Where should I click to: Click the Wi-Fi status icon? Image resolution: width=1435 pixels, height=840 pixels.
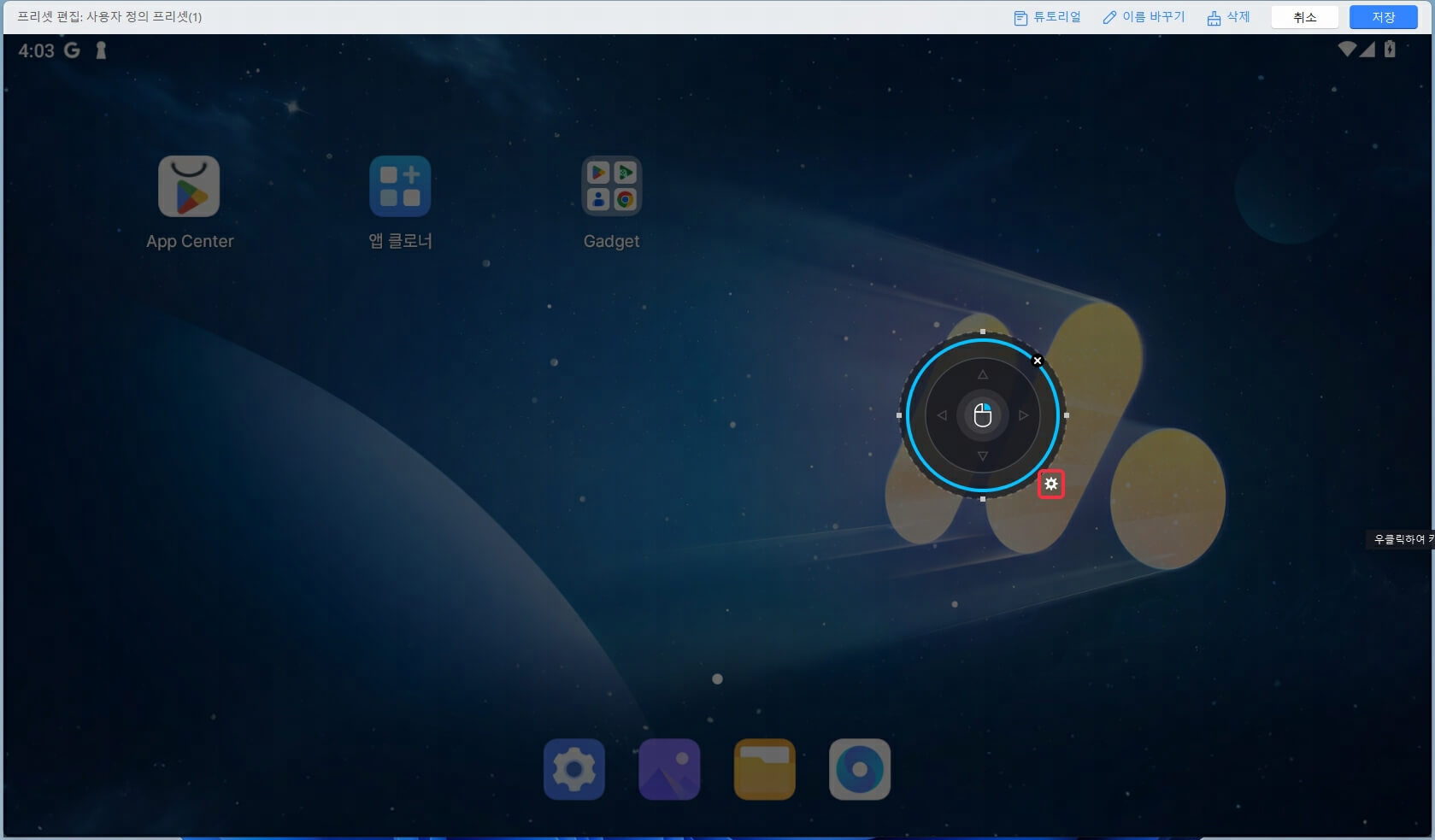(1347, 50)
